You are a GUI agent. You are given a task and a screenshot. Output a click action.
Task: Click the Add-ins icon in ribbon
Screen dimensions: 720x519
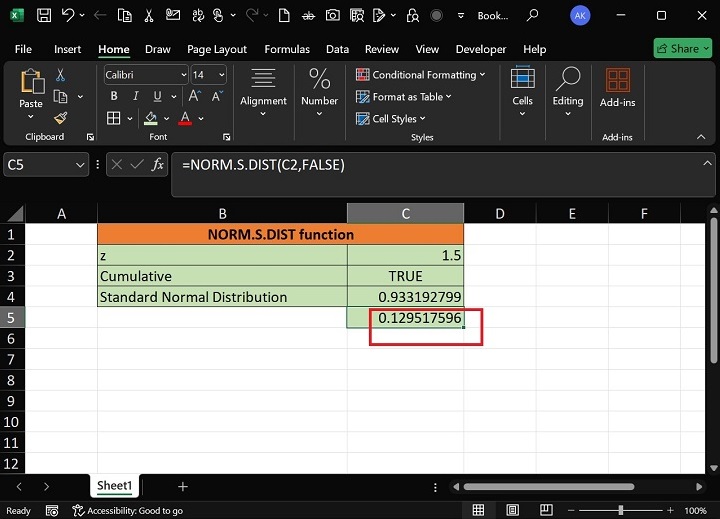tap(617, 82)
